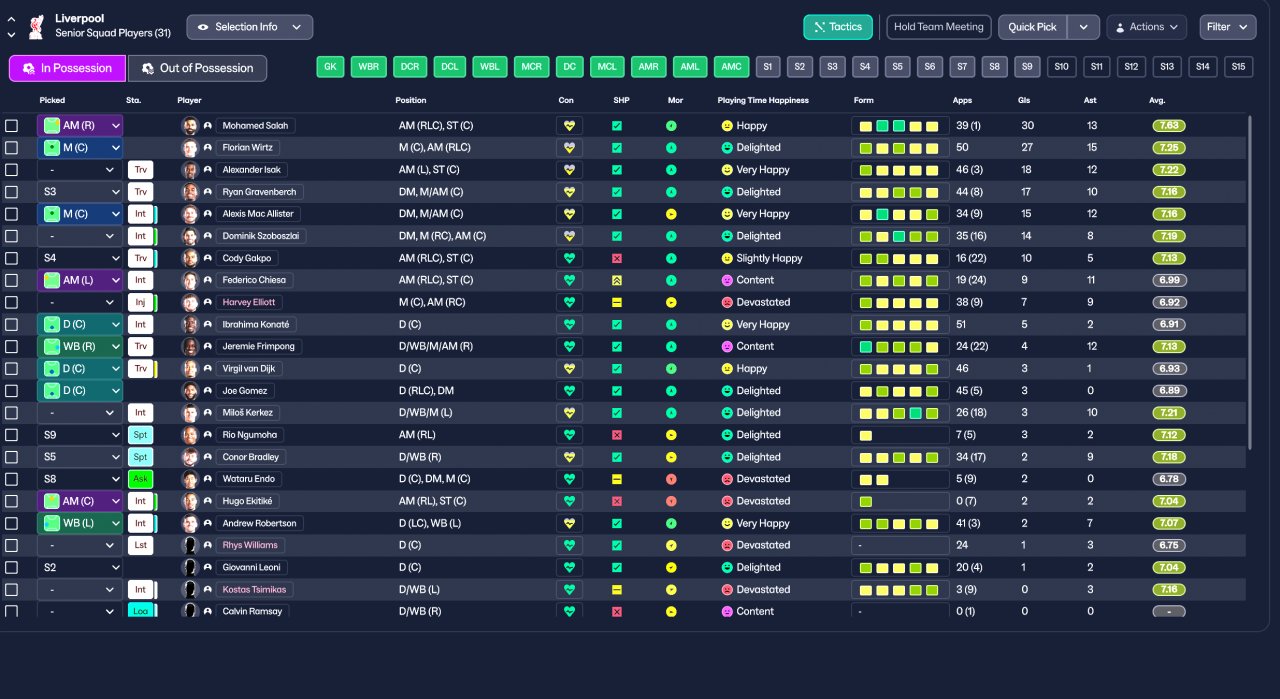The height and width of the screenshot is (699, 1280).
Task: Tick the checkbox for Florian Wirtz
Action: point(11,148)
